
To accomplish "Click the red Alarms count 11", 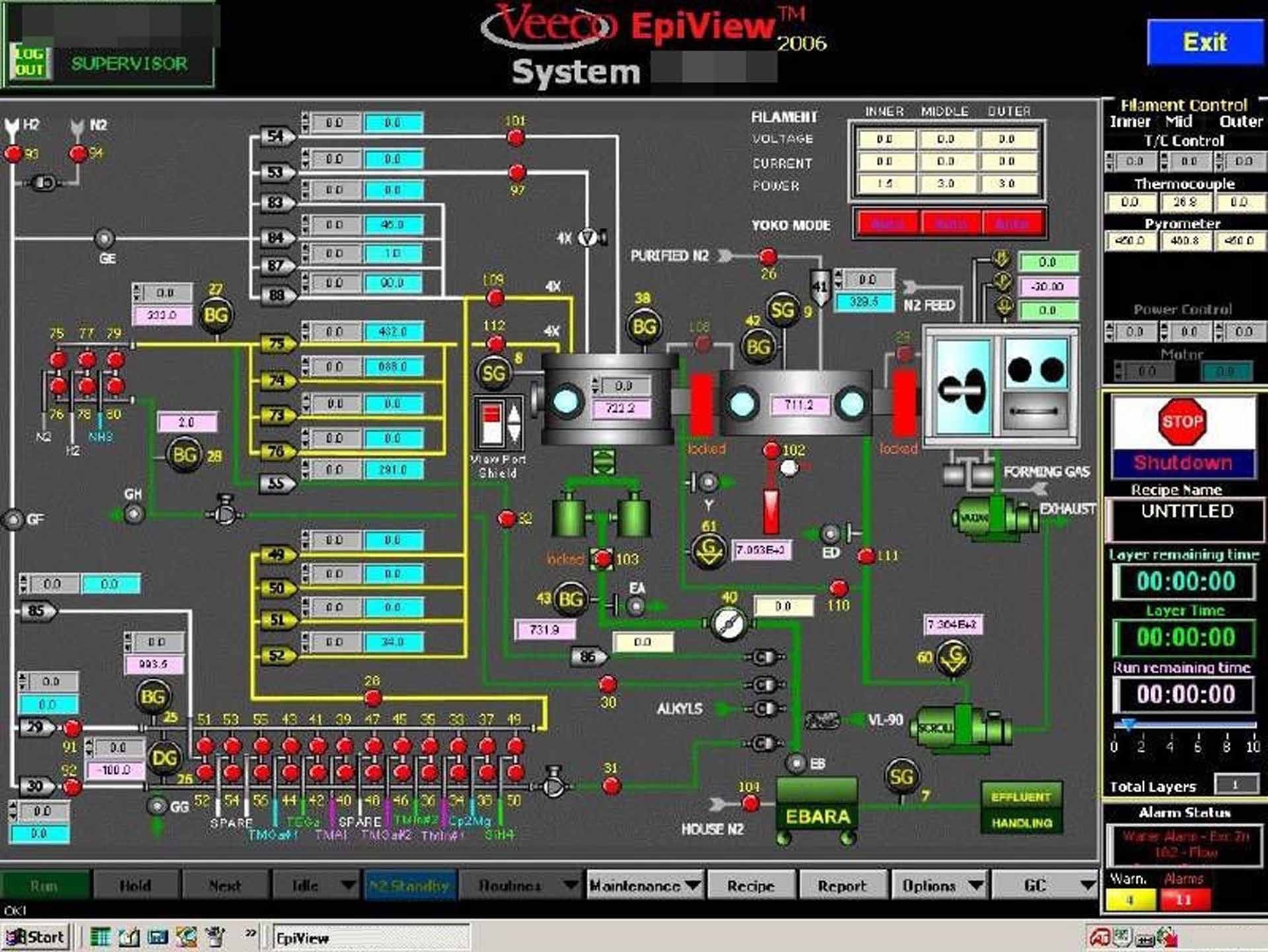I will pos(1185,899).
